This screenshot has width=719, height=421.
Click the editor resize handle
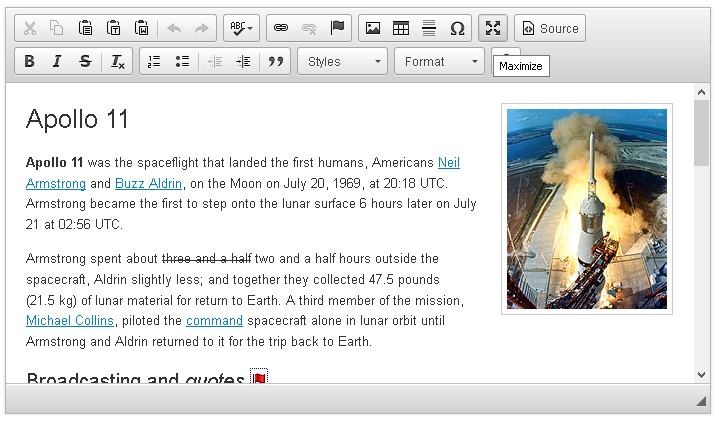click(x=701, y=401)
